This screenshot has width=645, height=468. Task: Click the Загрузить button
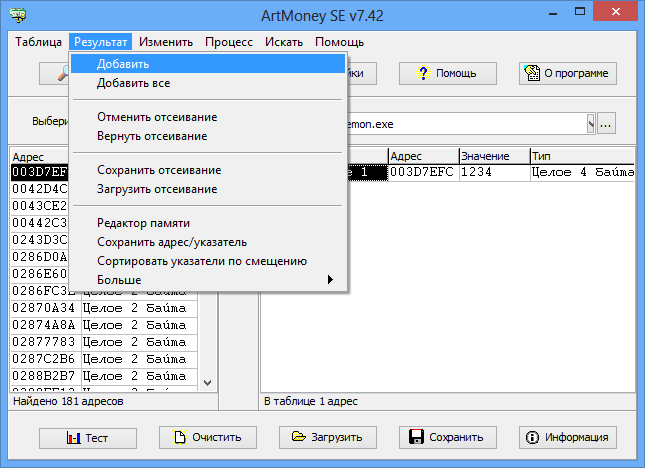coord(327,437)
